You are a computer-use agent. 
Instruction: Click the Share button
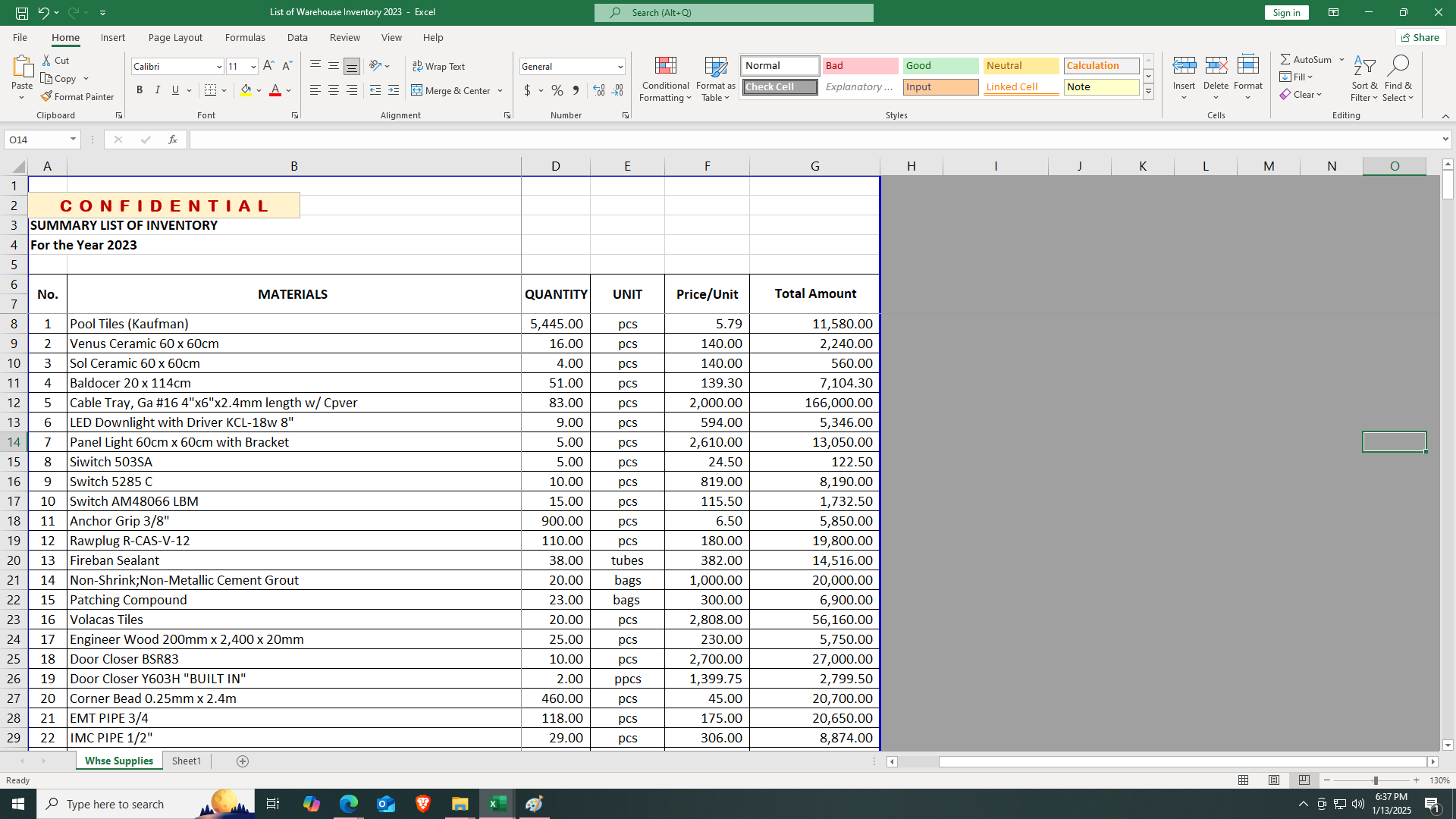[1420, 37]
